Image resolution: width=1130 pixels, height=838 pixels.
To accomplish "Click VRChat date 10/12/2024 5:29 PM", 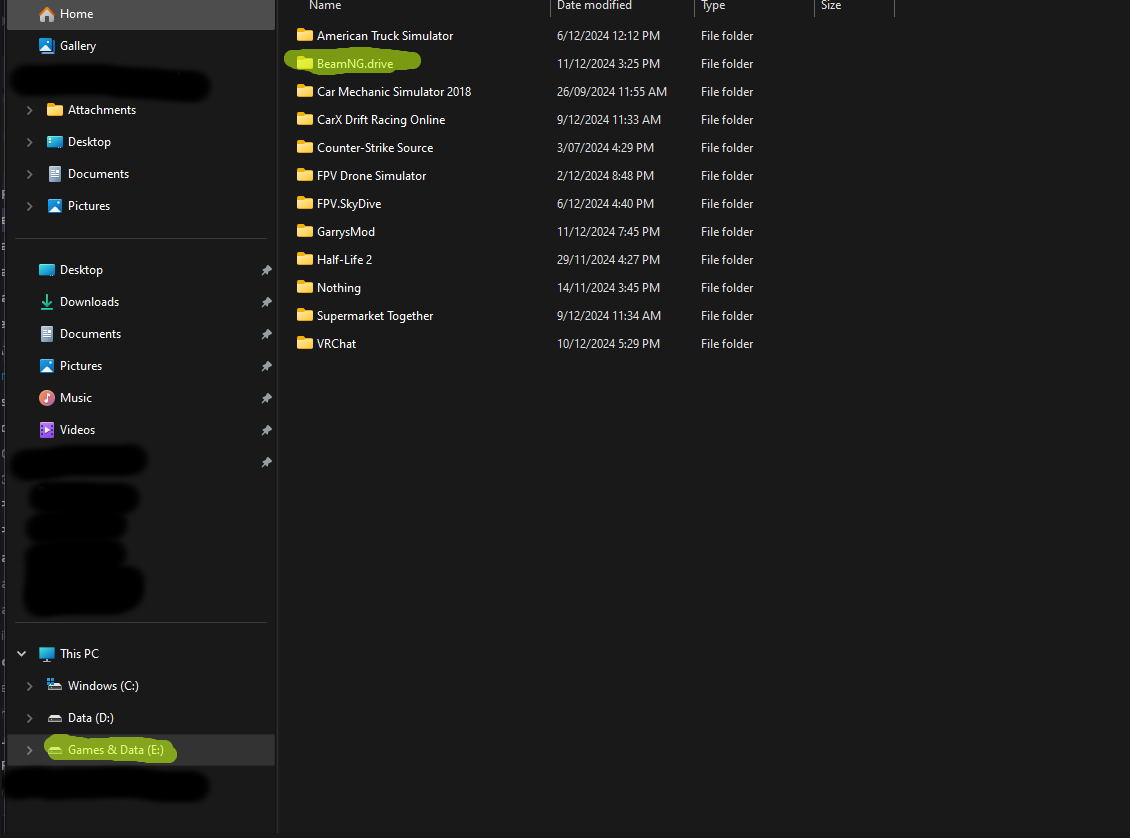I will coord(608,344).
